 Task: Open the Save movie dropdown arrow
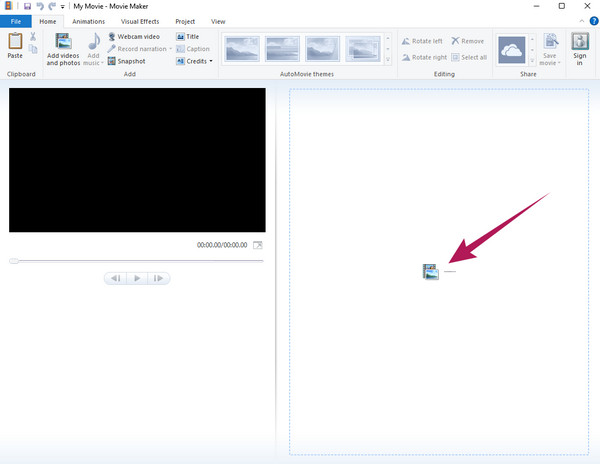click(x=559, y=63)
